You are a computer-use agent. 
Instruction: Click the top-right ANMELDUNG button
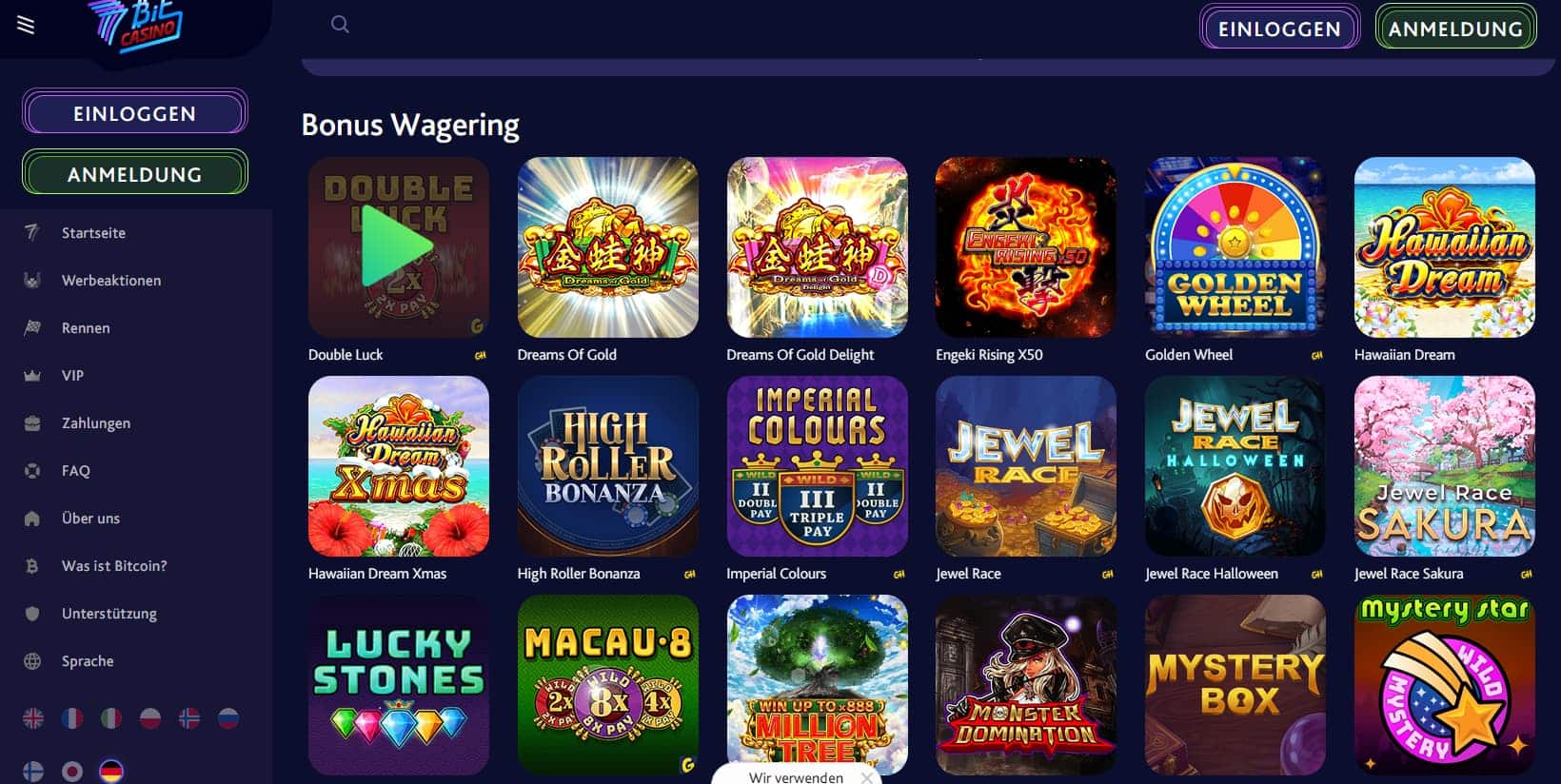1455,28
